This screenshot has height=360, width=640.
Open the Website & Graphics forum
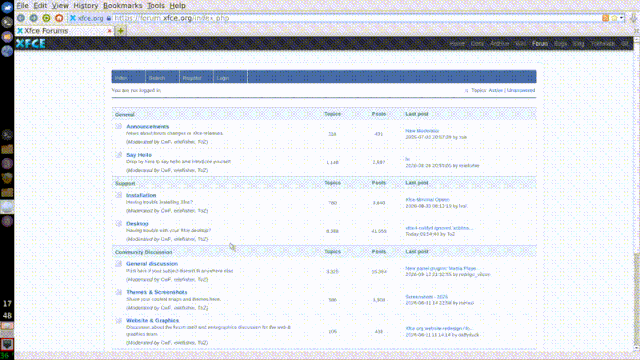152,320
